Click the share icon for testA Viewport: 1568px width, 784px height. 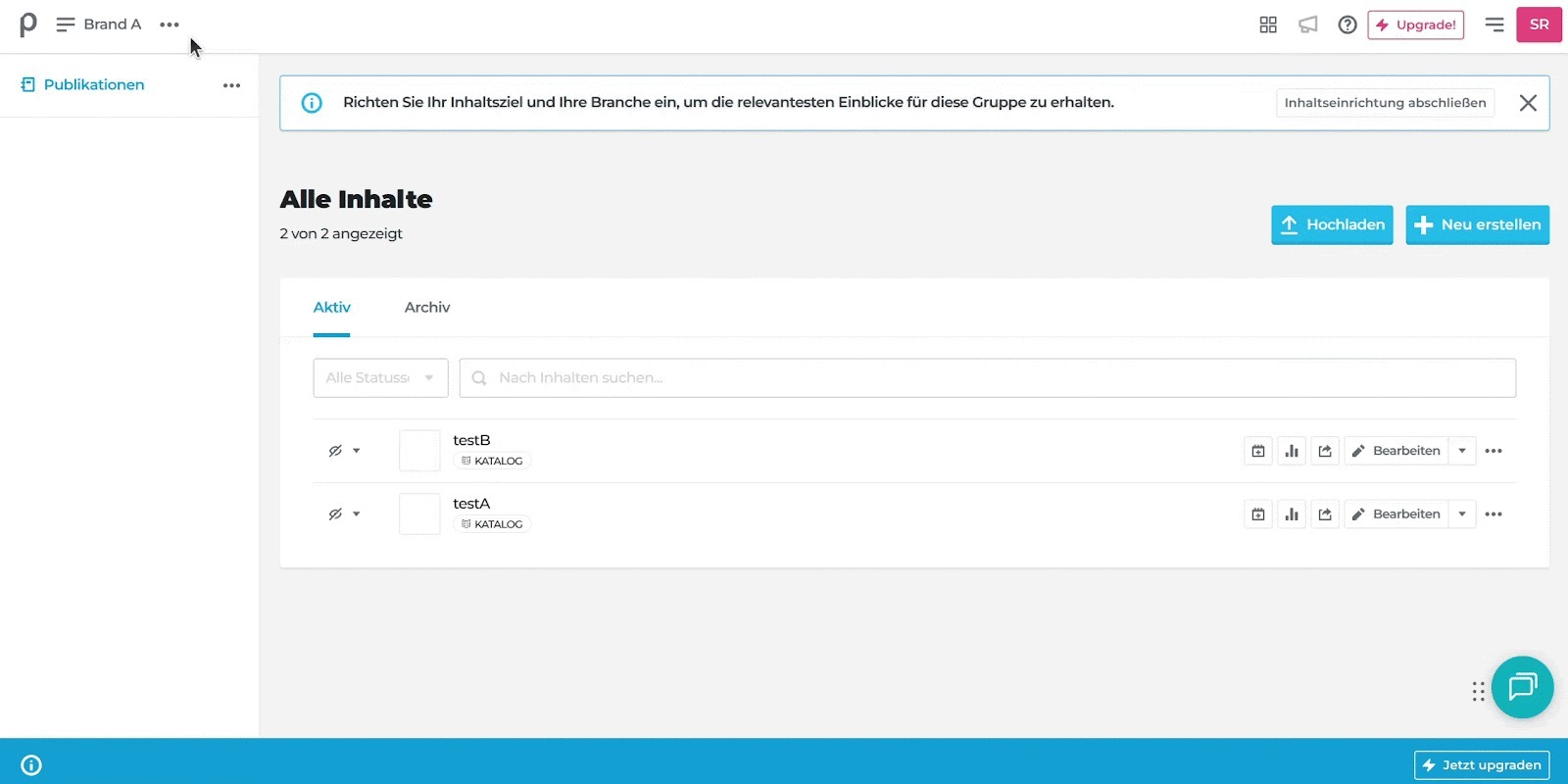pos(1325,514)
